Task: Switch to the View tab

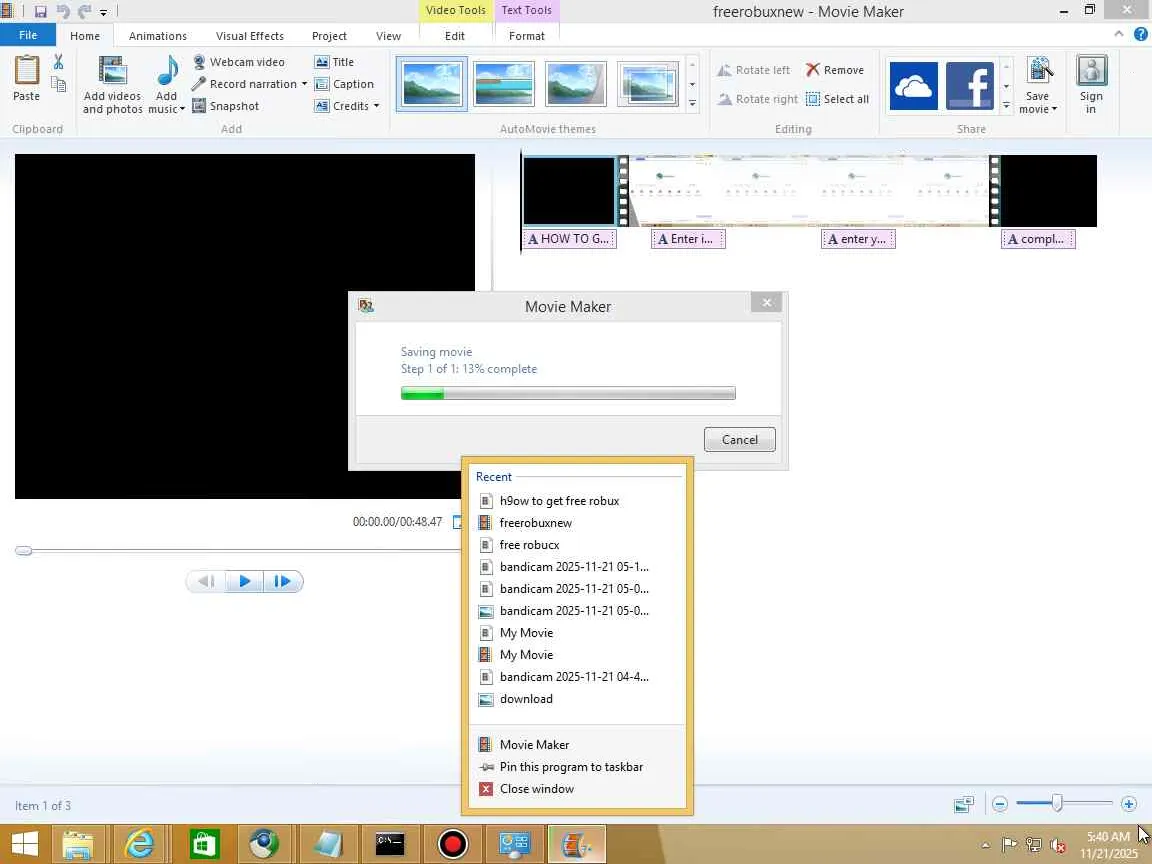Action: [389, 36]
